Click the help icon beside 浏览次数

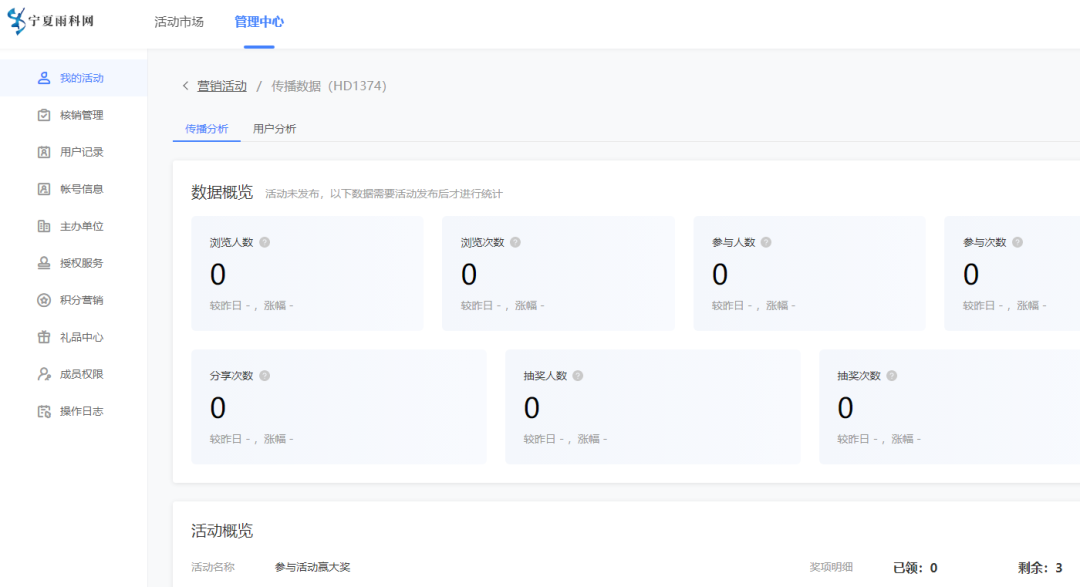point(515,243)
